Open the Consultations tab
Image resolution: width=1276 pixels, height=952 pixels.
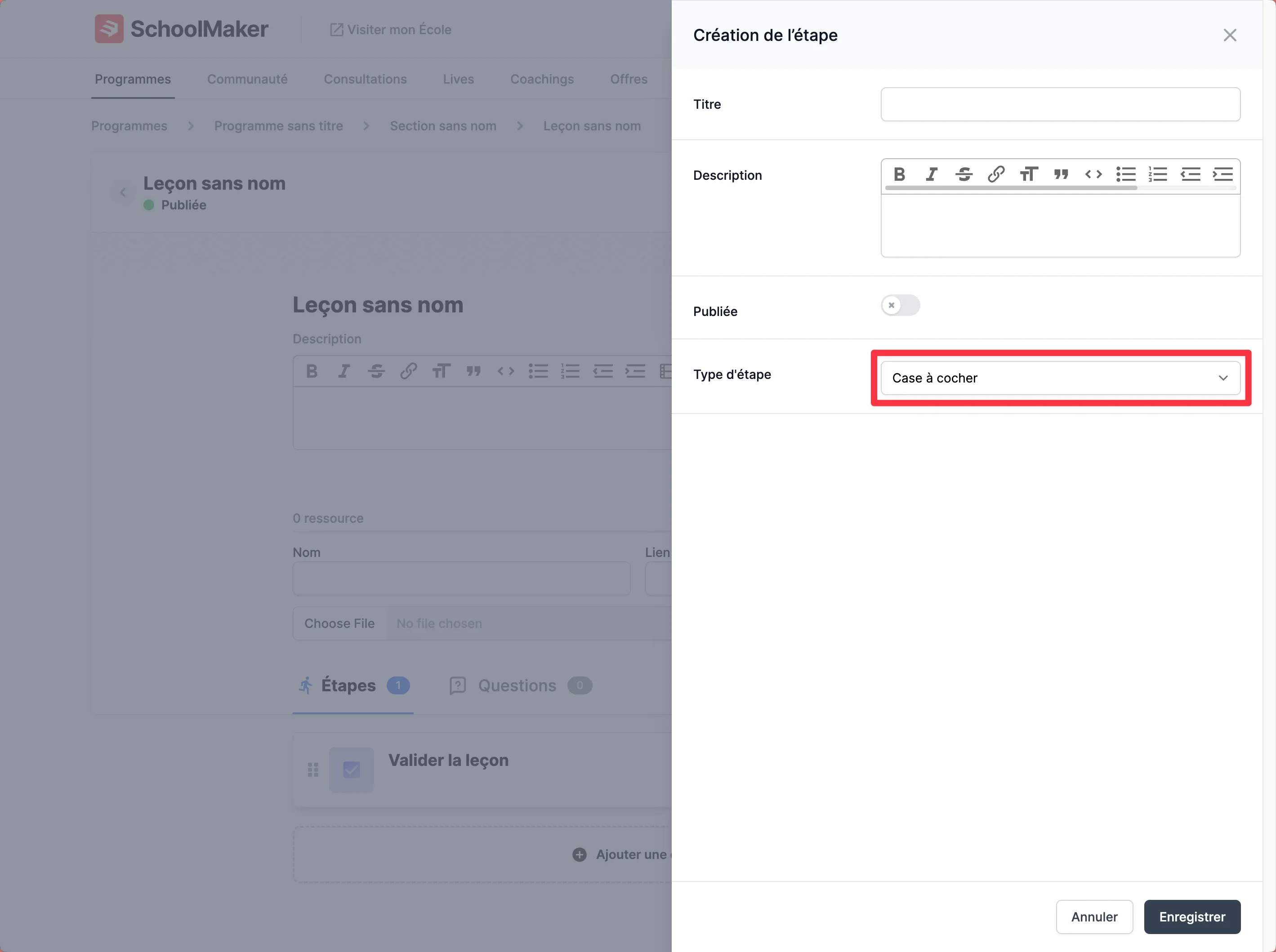click(366, 79)
